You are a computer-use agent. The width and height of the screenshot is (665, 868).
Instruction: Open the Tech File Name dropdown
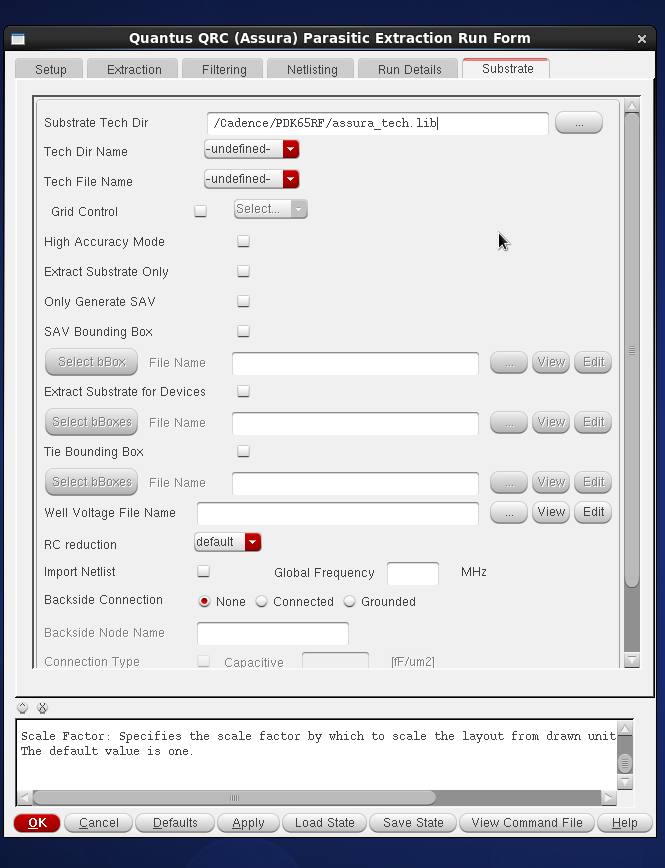(252, 179)
